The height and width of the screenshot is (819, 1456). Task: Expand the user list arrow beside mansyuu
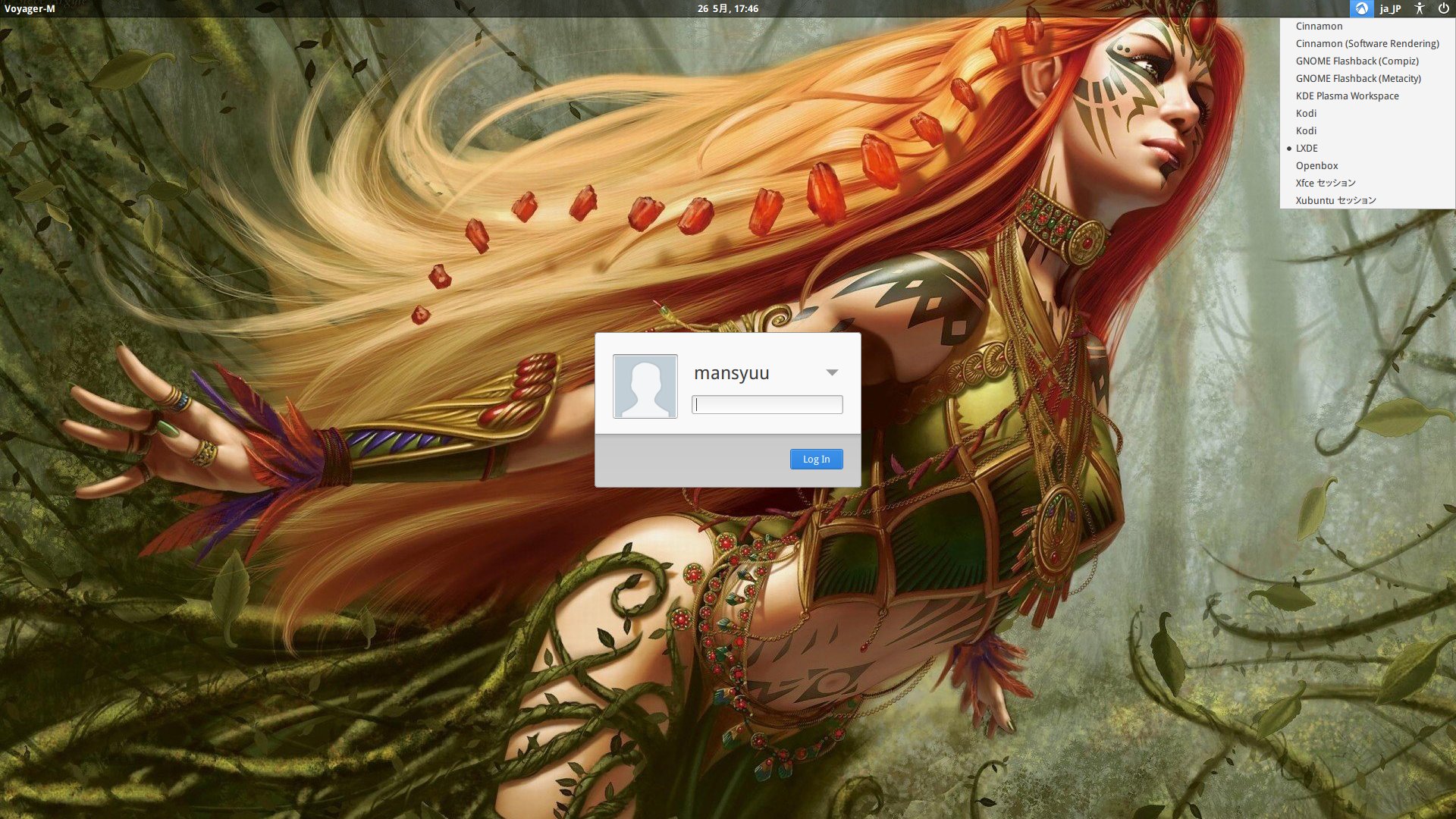(832, 372)
